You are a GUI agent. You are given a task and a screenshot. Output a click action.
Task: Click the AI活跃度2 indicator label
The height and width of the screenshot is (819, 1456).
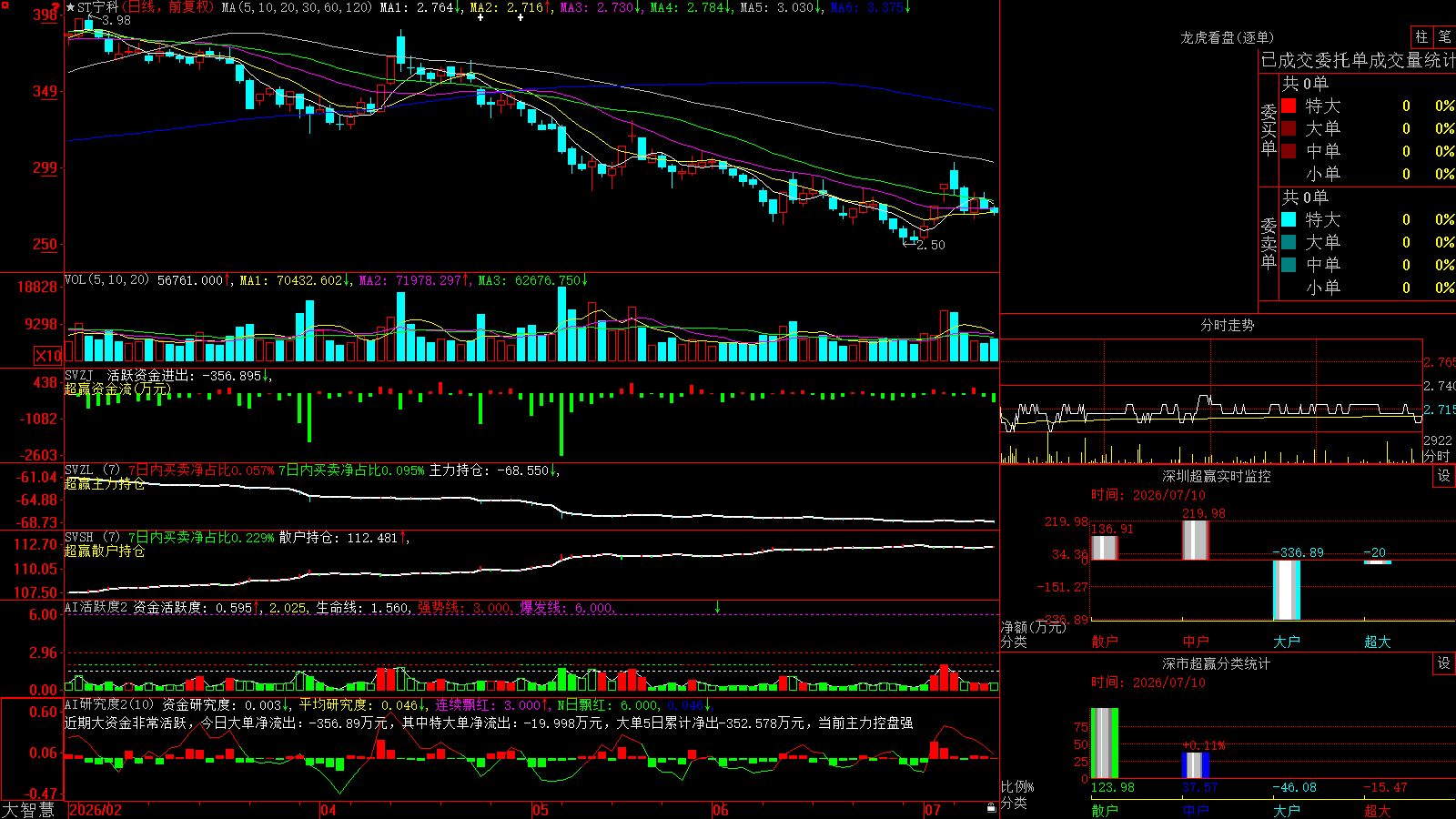pos(96,607)
